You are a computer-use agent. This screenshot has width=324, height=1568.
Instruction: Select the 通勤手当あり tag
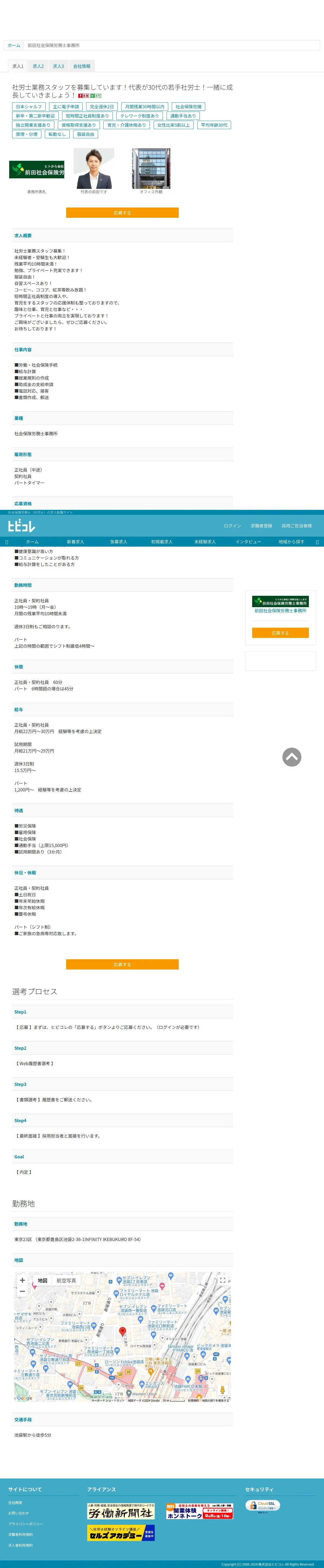pos(183,116)
